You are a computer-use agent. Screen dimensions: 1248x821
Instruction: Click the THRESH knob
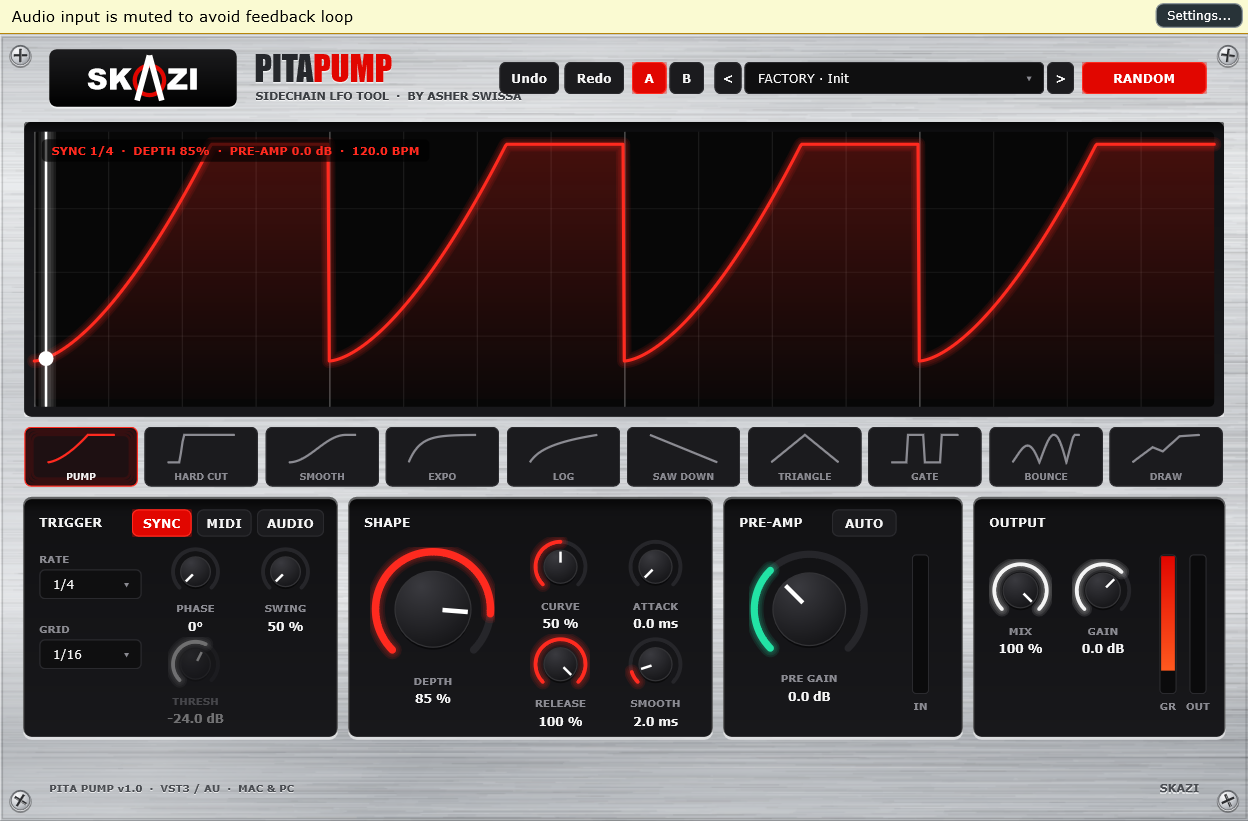tap(195, 663)
